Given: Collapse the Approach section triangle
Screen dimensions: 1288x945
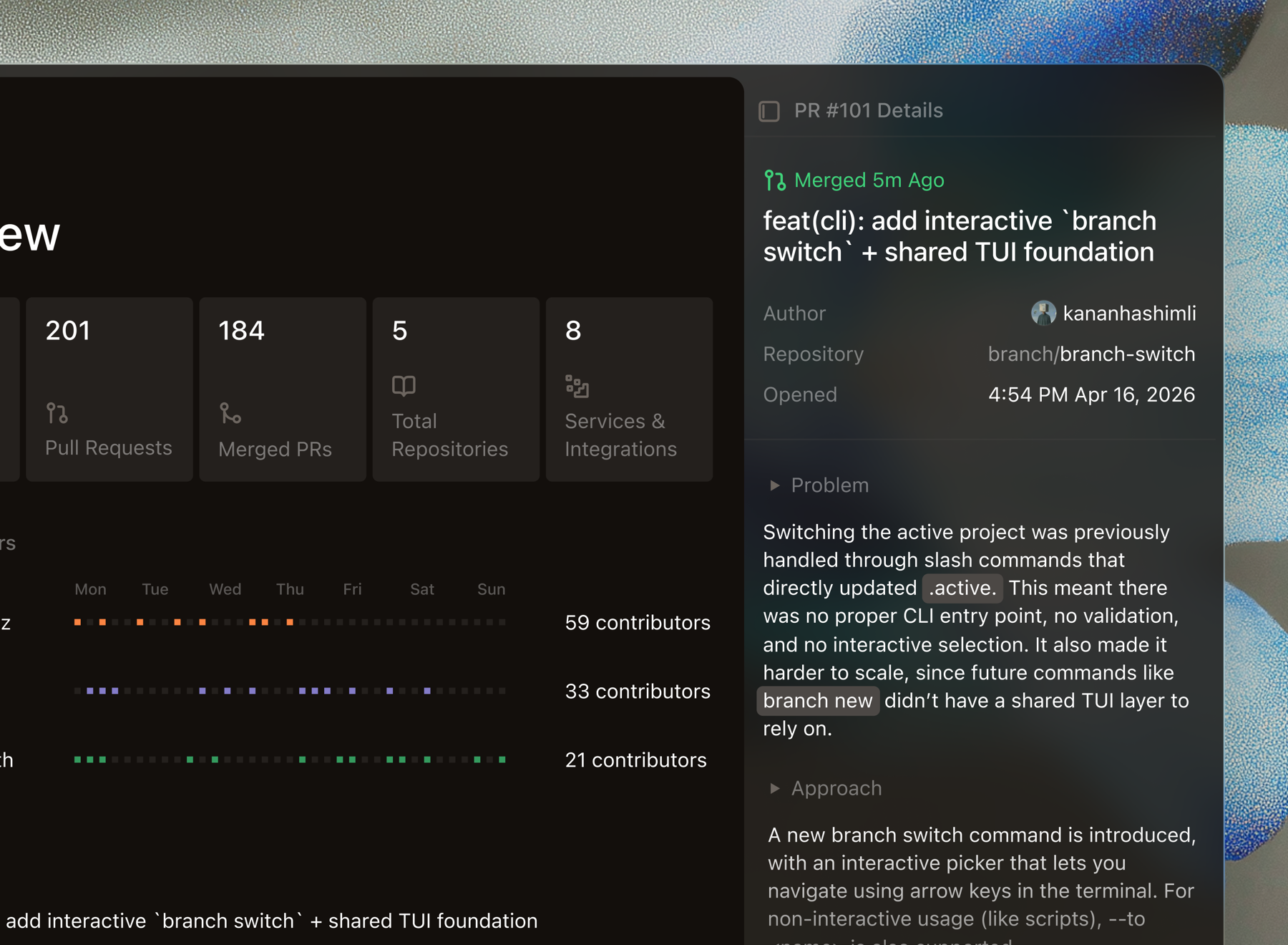Looking at the screenshot, I should pos(774,788).
